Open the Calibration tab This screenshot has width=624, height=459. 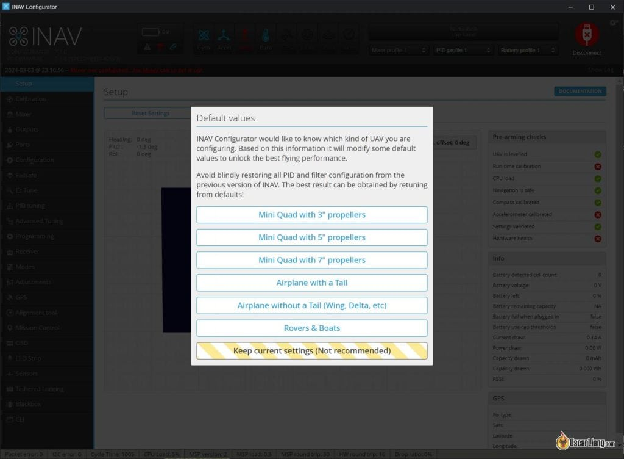(x=47, y=99)
